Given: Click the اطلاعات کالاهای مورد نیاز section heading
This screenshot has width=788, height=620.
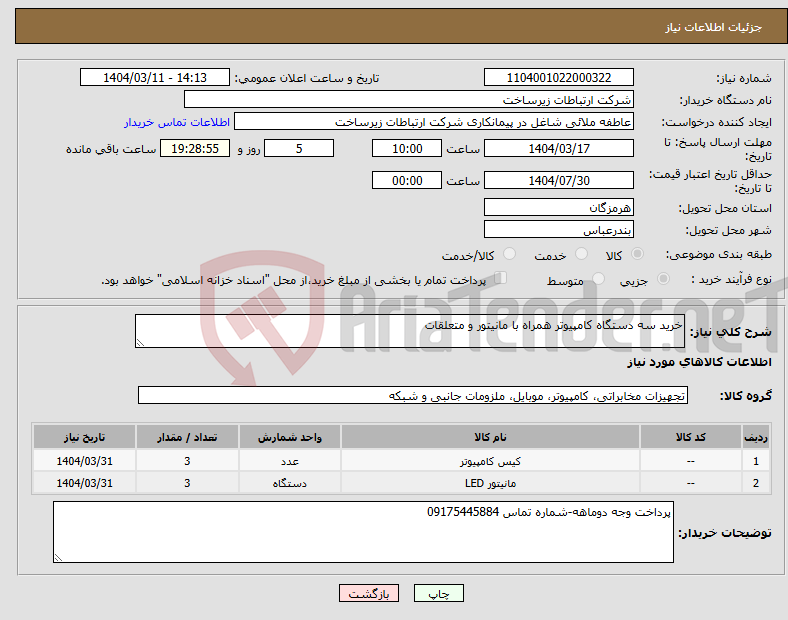Looking at the screenshot, I should pyautogui.click(x=699, y=362).
